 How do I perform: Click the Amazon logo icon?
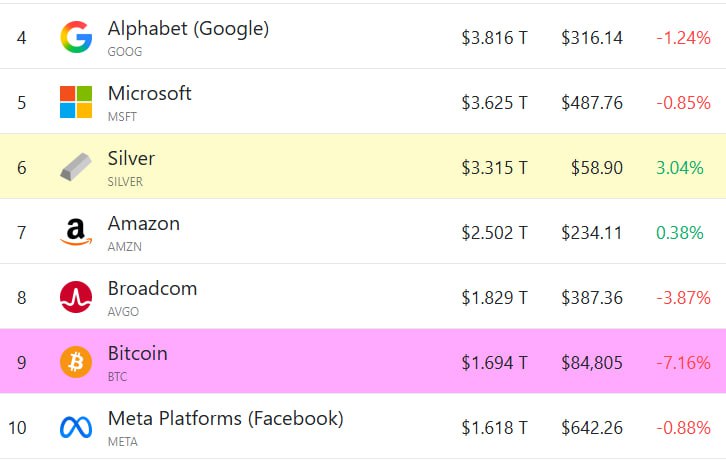coord(76,232)
